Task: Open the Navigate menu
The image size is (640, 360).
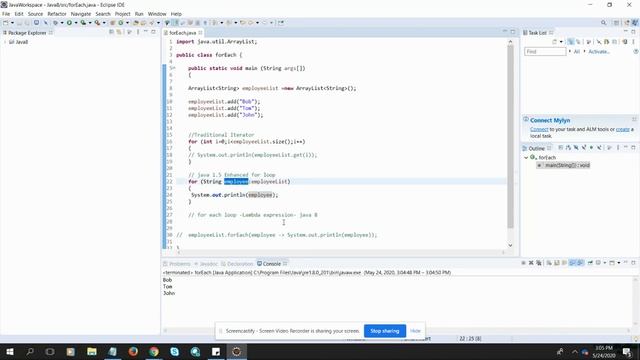Action: (81, 14)
